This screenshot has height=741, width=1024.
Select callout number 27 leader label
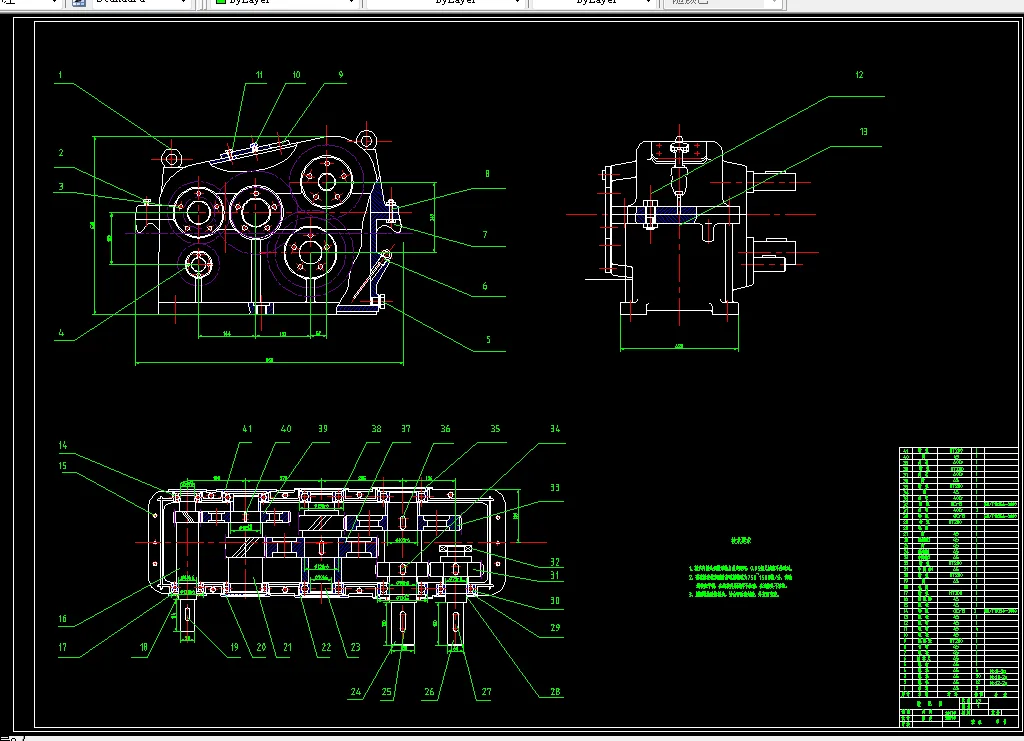point(487,692)
